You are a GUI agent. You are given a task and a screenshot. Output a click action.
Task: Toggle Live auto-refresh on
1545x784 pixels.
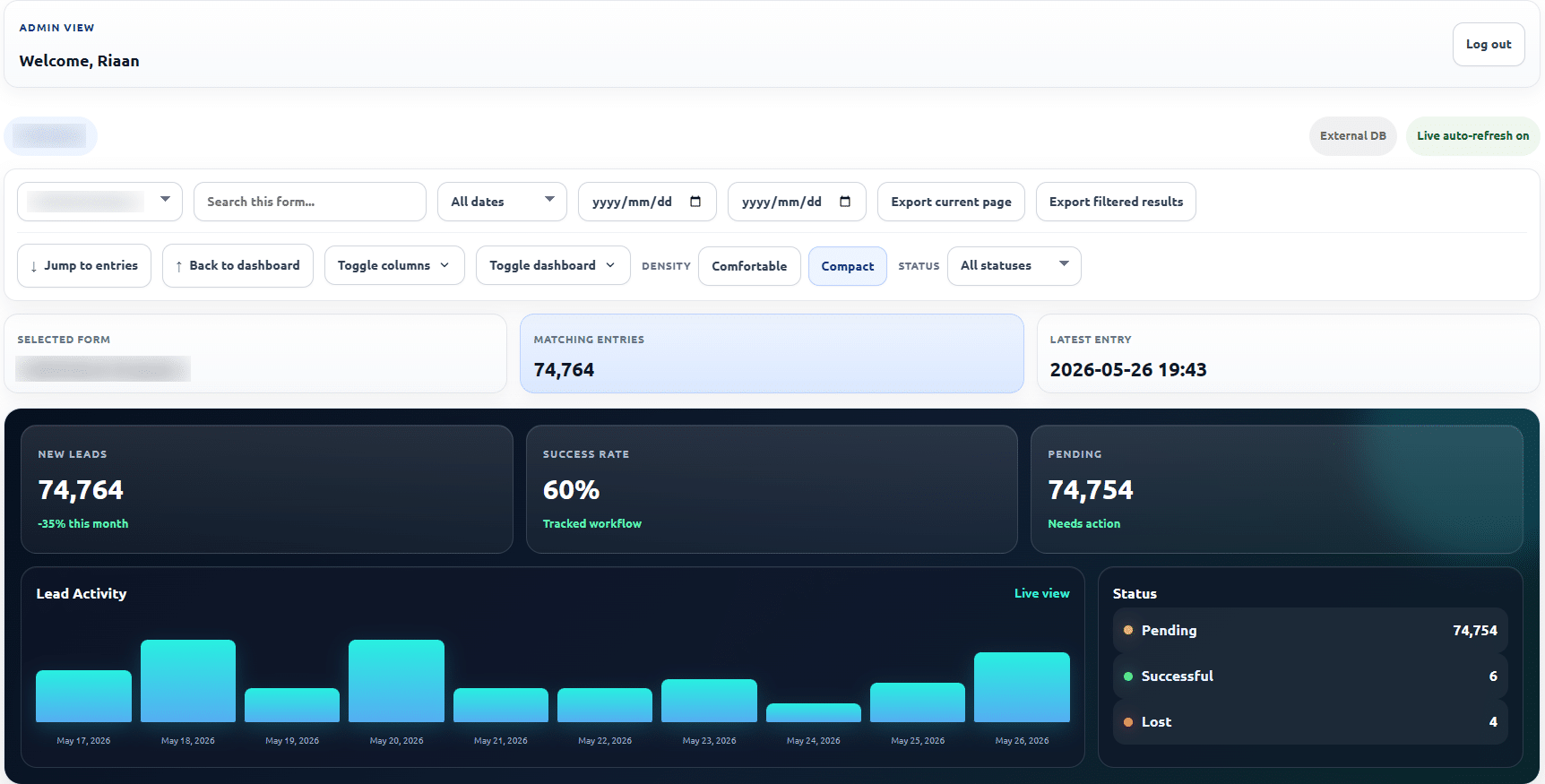click(x=1472, y=136)
